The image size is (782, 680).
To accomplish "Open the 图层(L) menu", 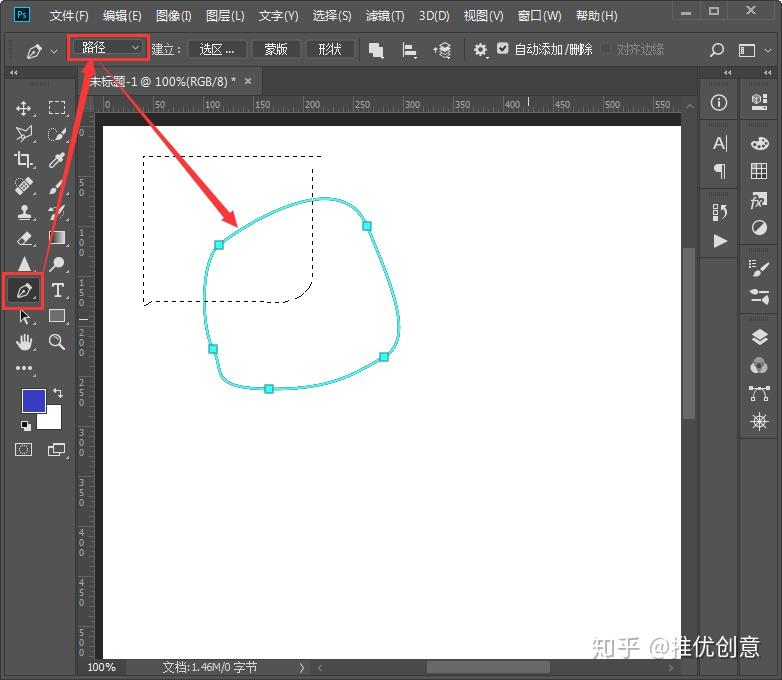I will (x=225, y=16).
